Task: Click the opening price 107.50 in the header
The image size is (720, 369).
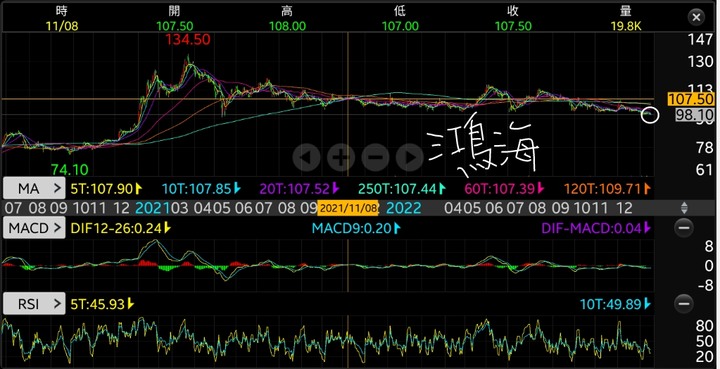Action: coord(174,26)
